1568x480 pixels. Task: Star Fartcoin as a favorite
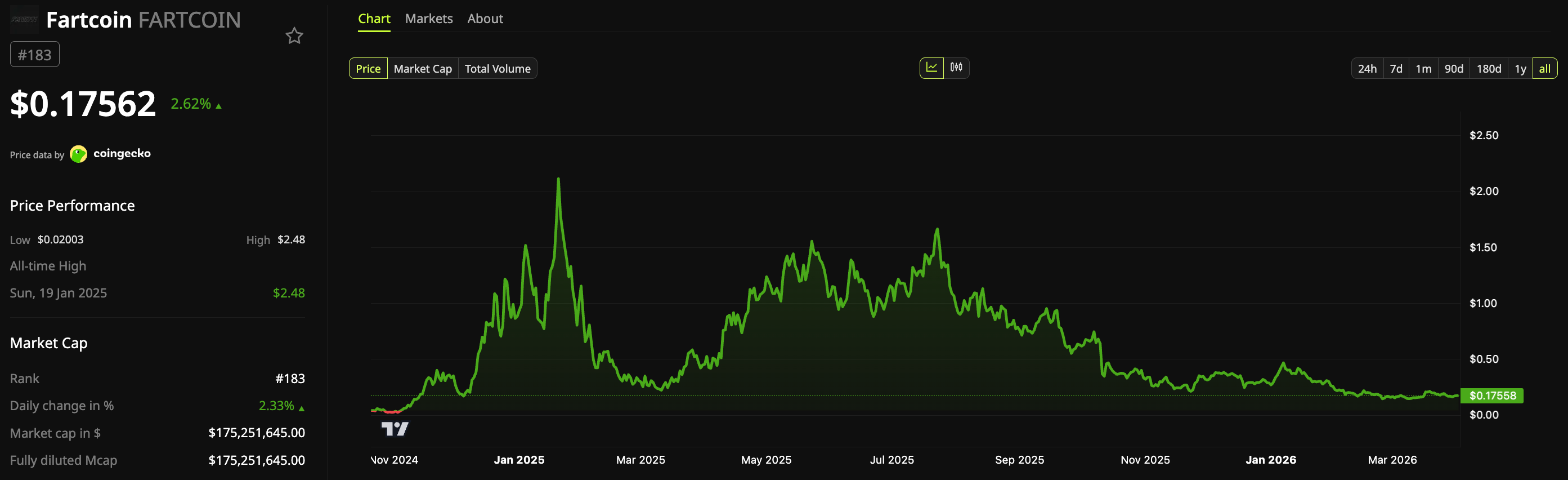click(294, 36)
